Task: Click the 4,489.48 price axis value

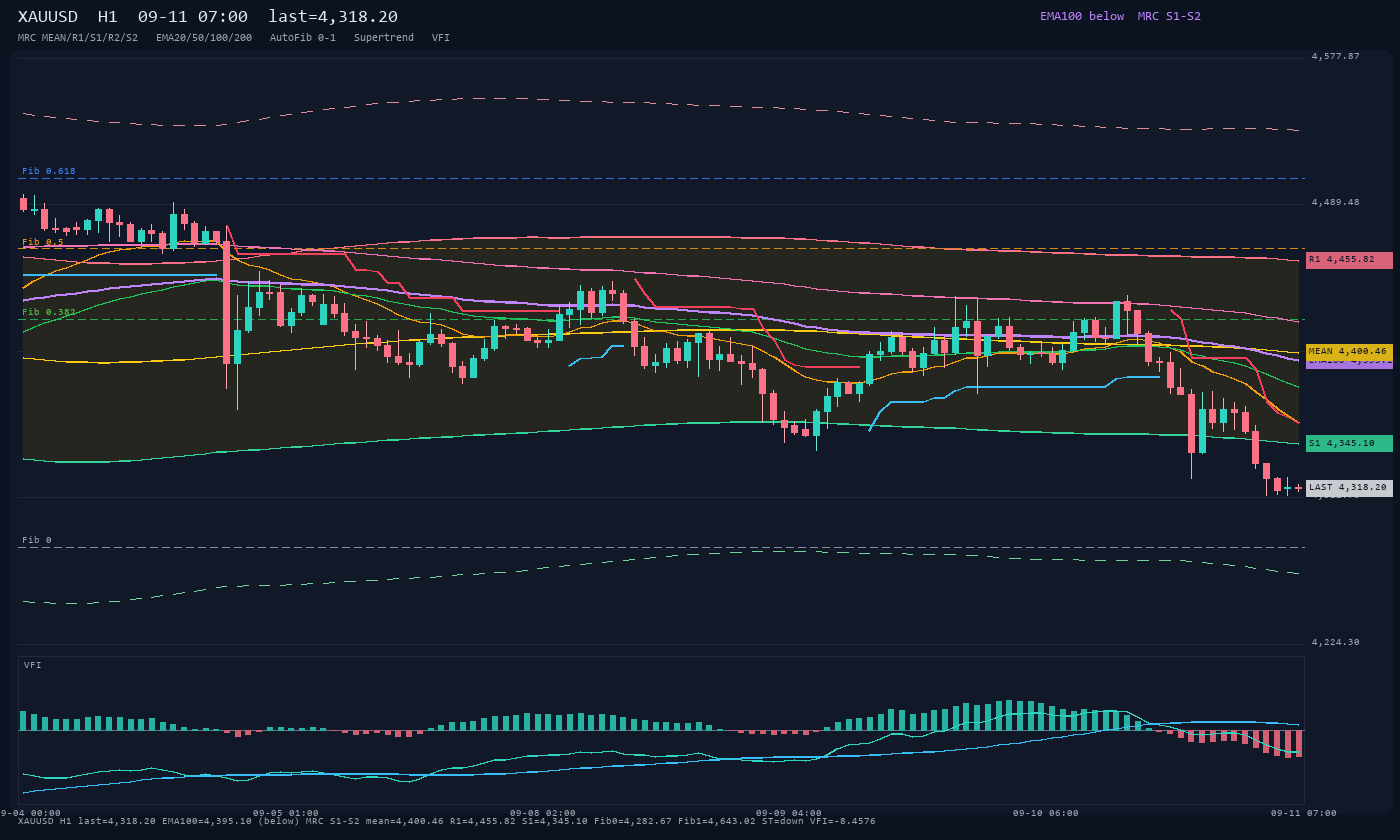Action: (x=1336, y=202)
